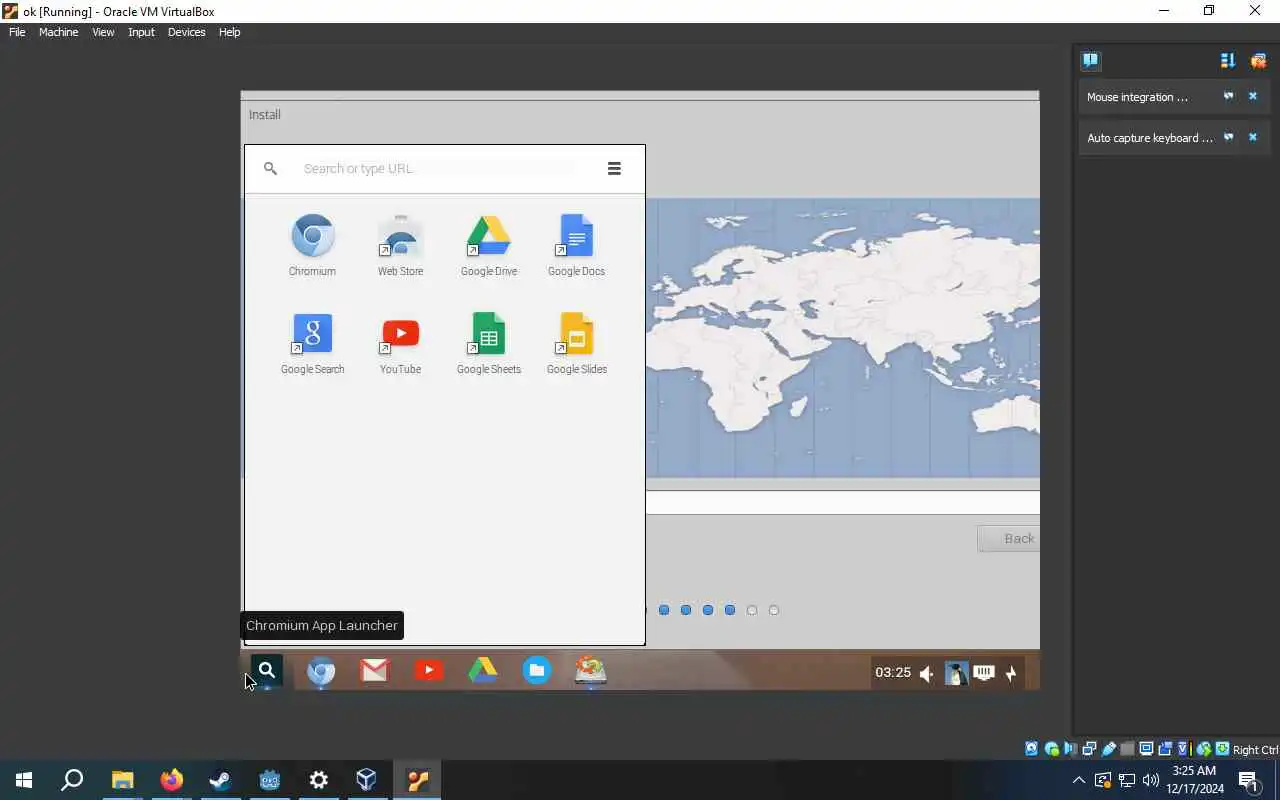Click the display status icon
Viewport: 1280px width, 800px height.
(1146, 749)
